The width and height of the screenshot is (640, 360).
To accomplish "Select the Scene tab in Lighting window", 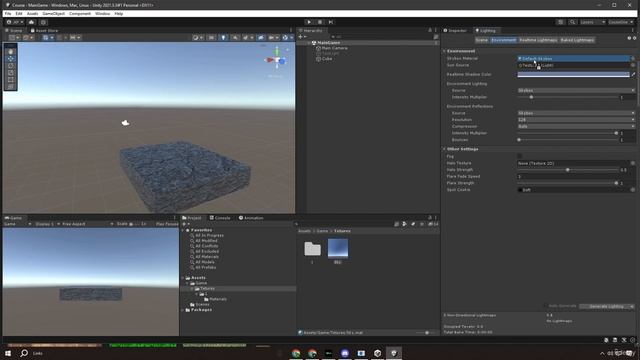I will pyautogui.click(x=481, y=40).
